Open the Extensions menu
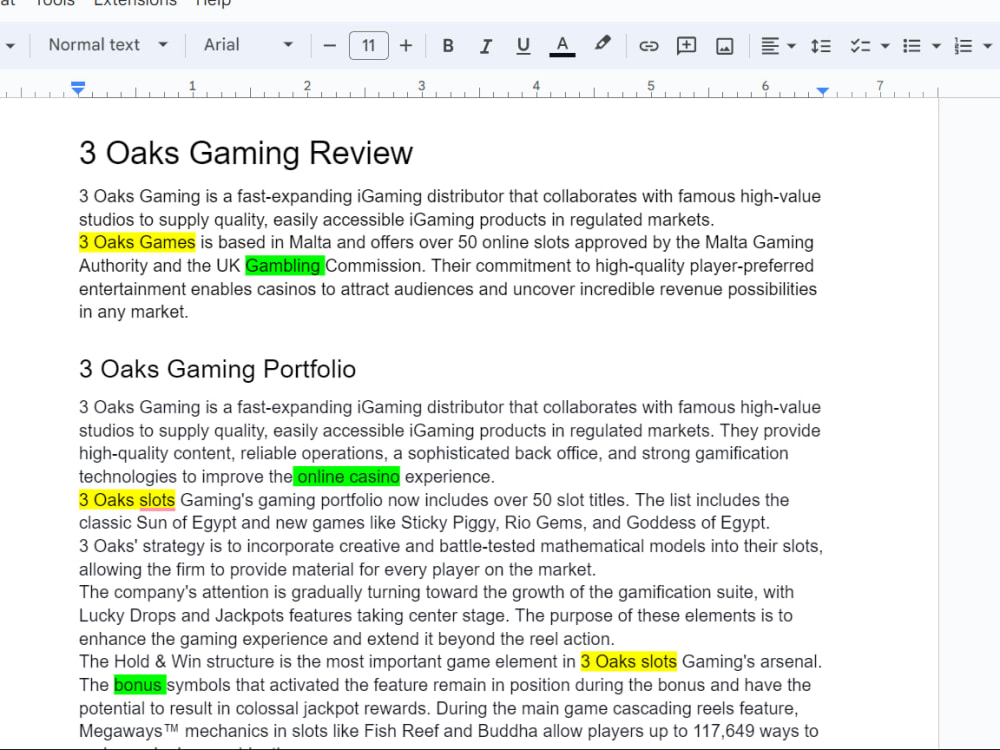The height and width of the screenshot is (750, 1000). click(135, 3)
